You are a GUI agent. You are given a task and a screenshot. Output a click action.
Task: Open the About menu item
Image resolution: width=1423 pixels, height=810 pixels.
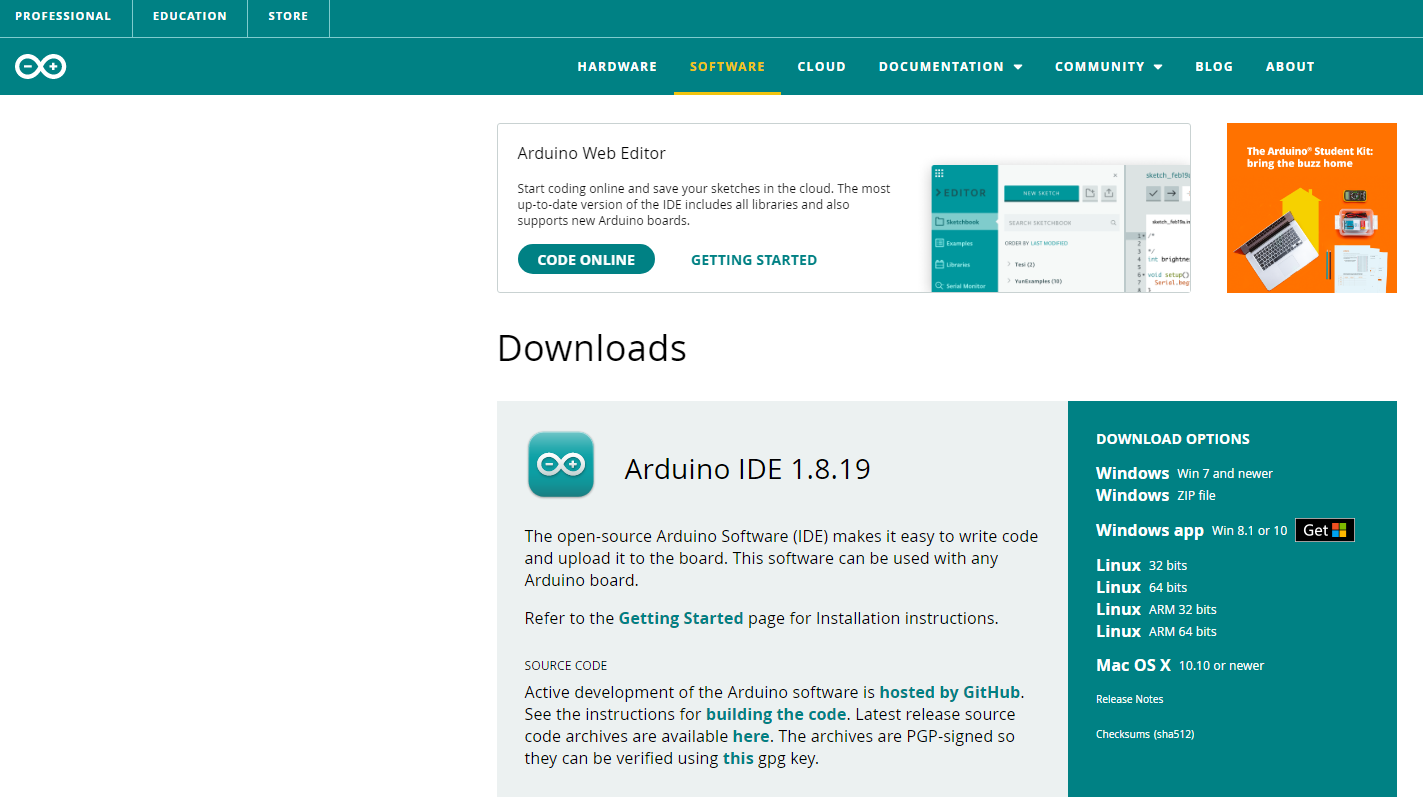pos(1290,67)
